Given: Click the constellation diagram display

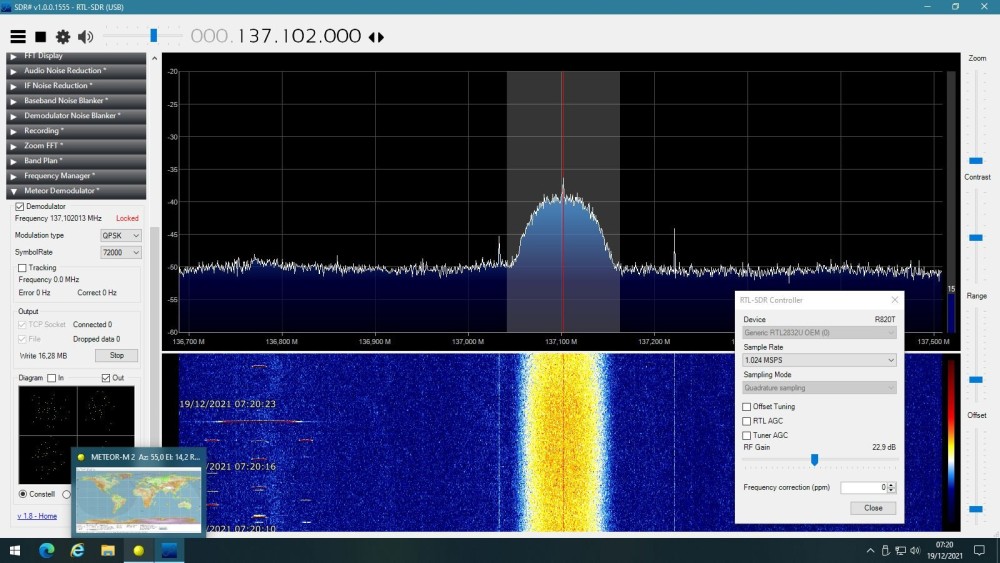Looking at the screenshot, I should (x=77, y=435).
